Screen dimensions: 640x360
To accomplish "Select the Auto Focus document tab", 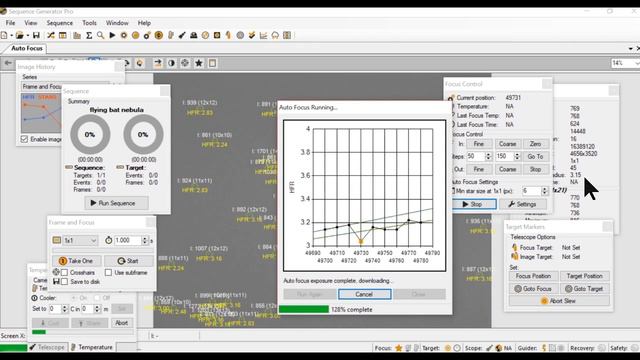I will pos(27,48).
